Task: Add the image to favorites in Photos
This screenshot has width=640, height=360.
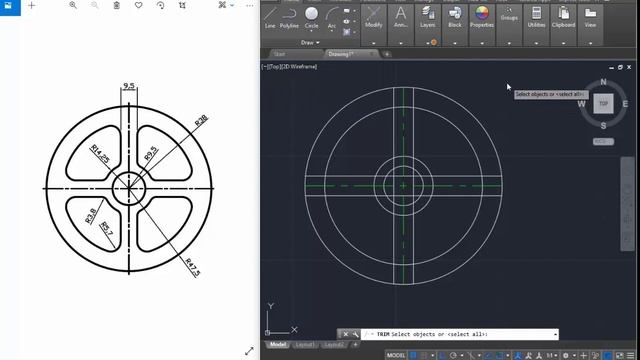Action: (138, 5)
